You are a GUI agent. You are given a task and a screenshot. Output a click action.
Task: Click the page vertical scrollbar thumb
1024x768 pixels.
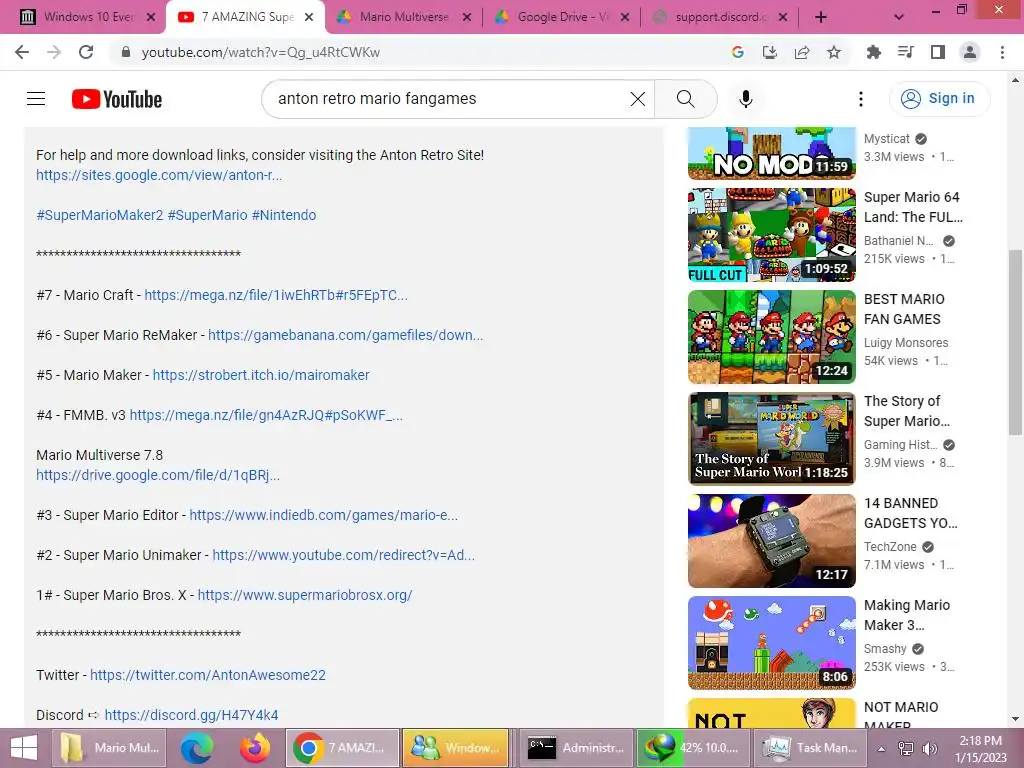(x=1015, y=342)
